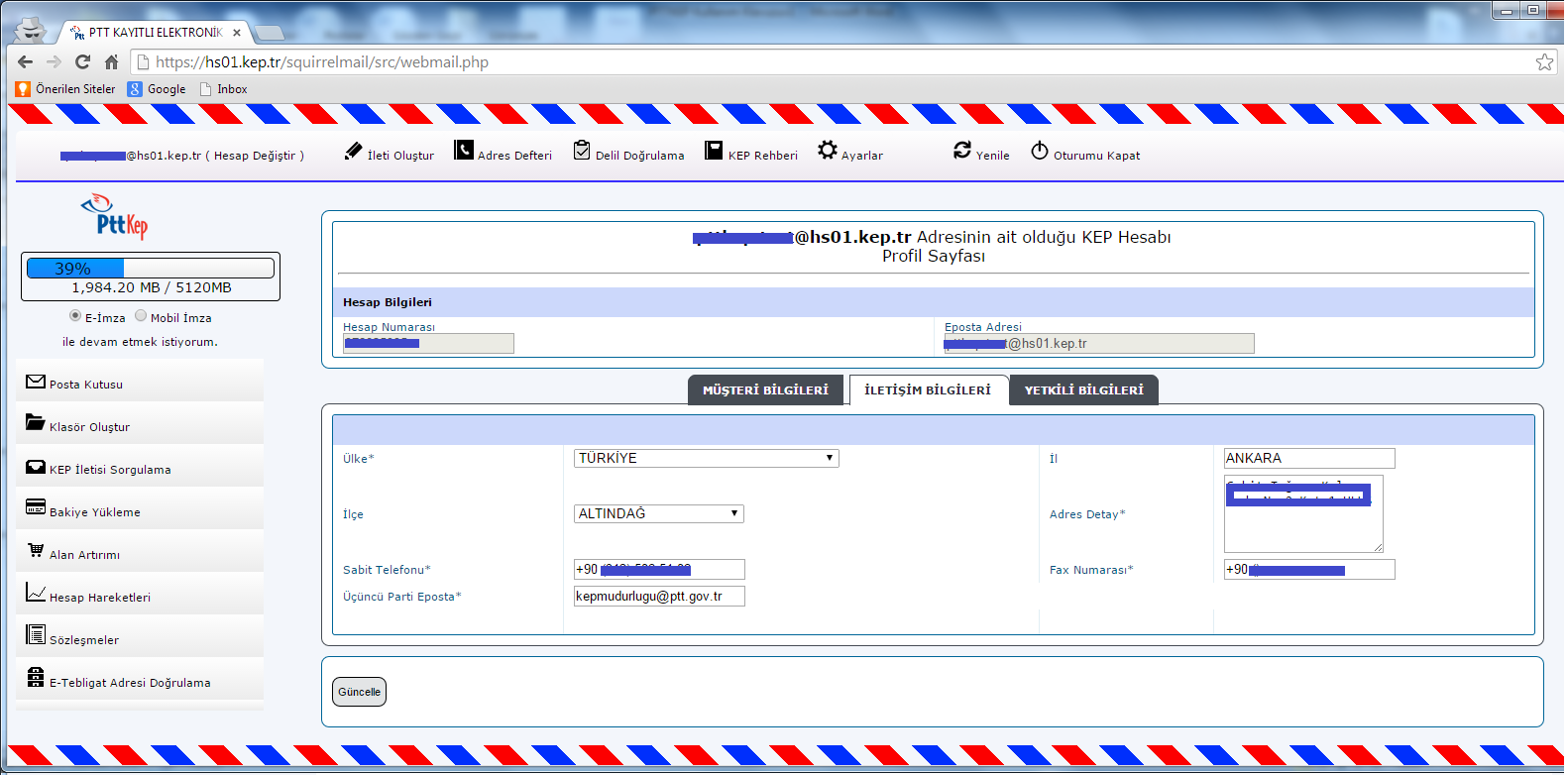Select the Mobil İmza radio option
Viewport: 1568px width, 775px height.
click(x=141, y=316)
